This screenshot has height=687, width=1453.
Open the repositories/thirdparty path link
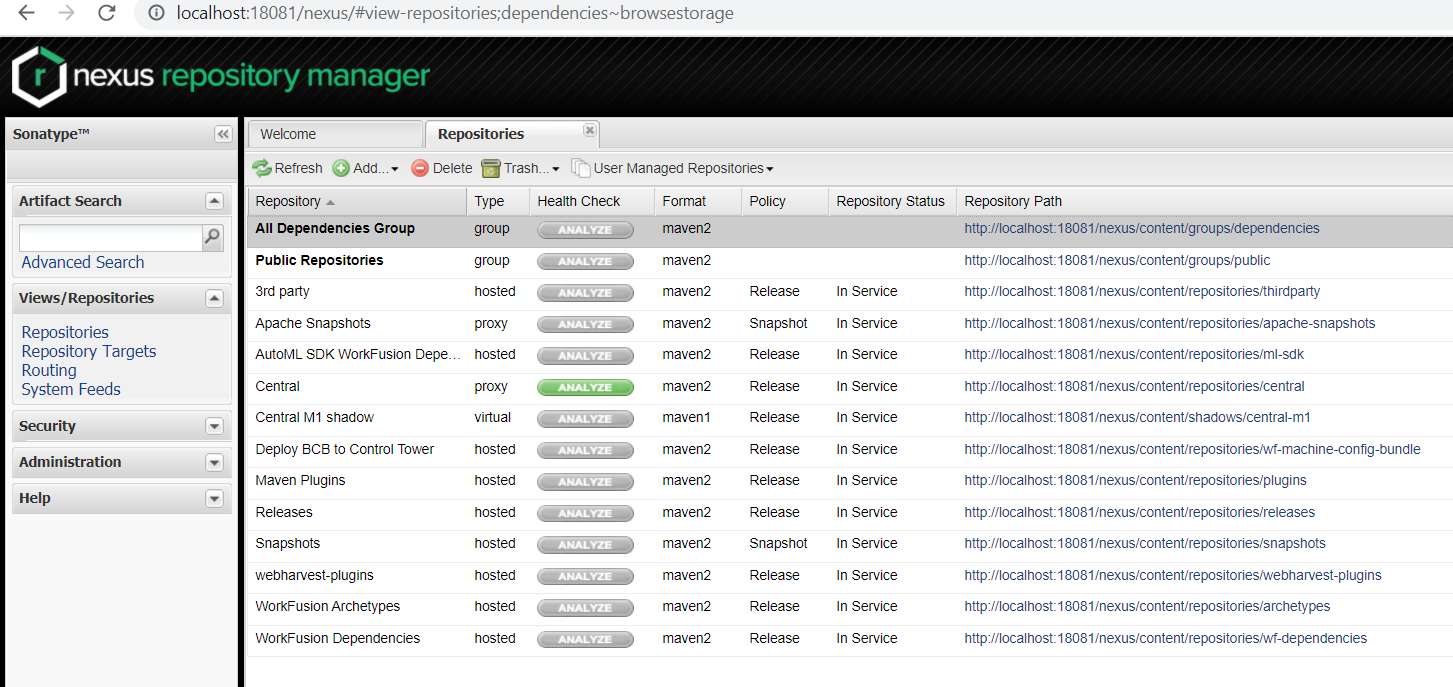click(x=1142, y=291)
